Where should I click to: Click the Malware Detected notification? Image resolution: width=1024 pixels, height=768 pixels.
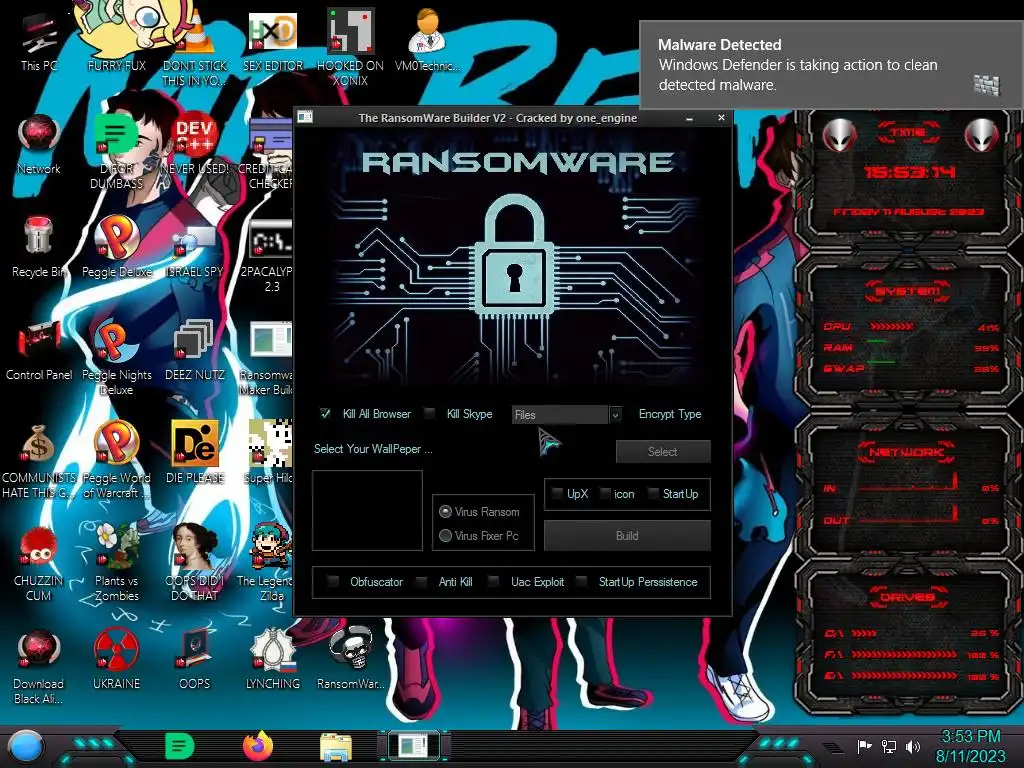(x=831, y=65)
